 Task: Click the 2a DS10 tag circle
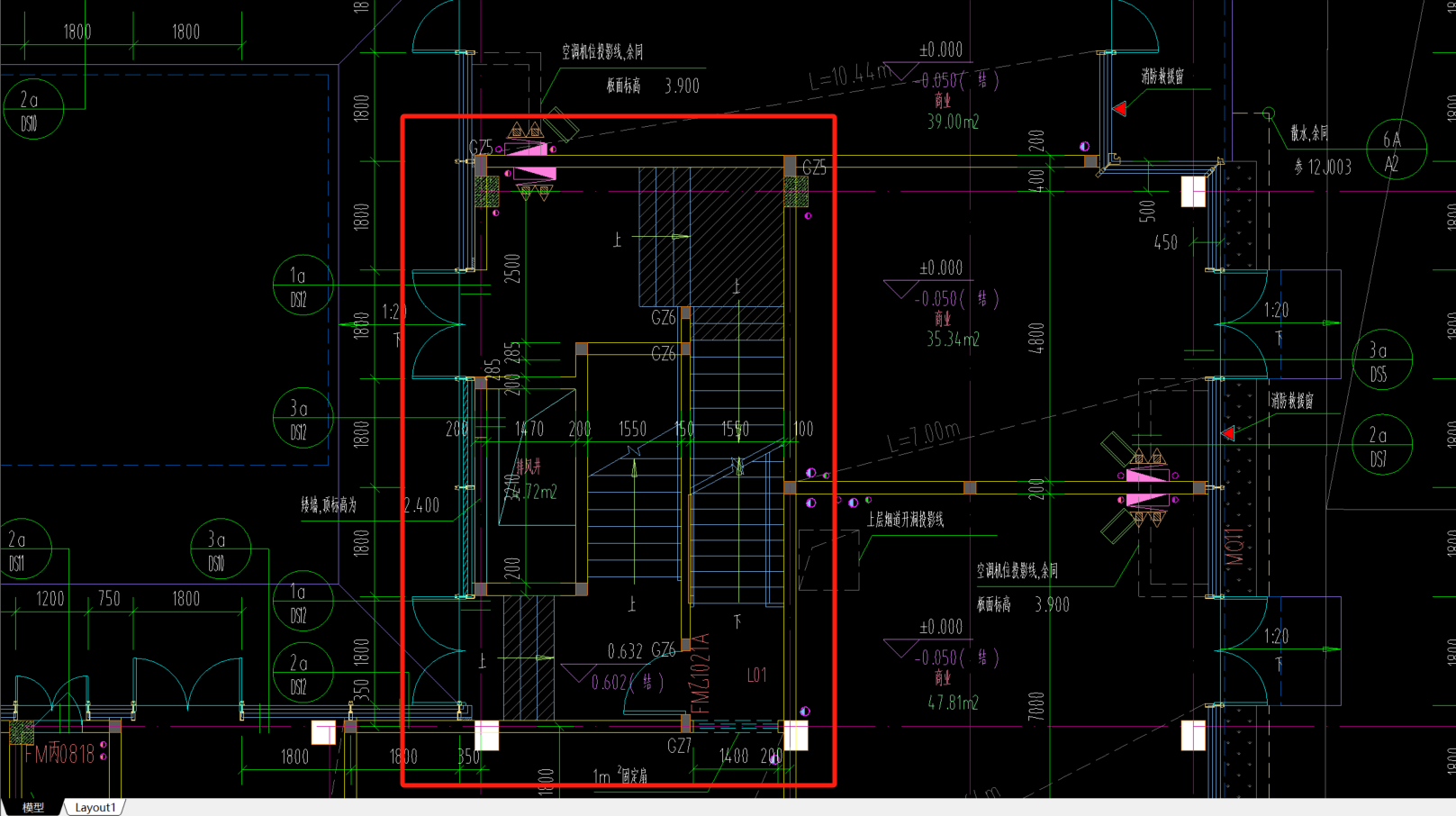click(33, 110)
